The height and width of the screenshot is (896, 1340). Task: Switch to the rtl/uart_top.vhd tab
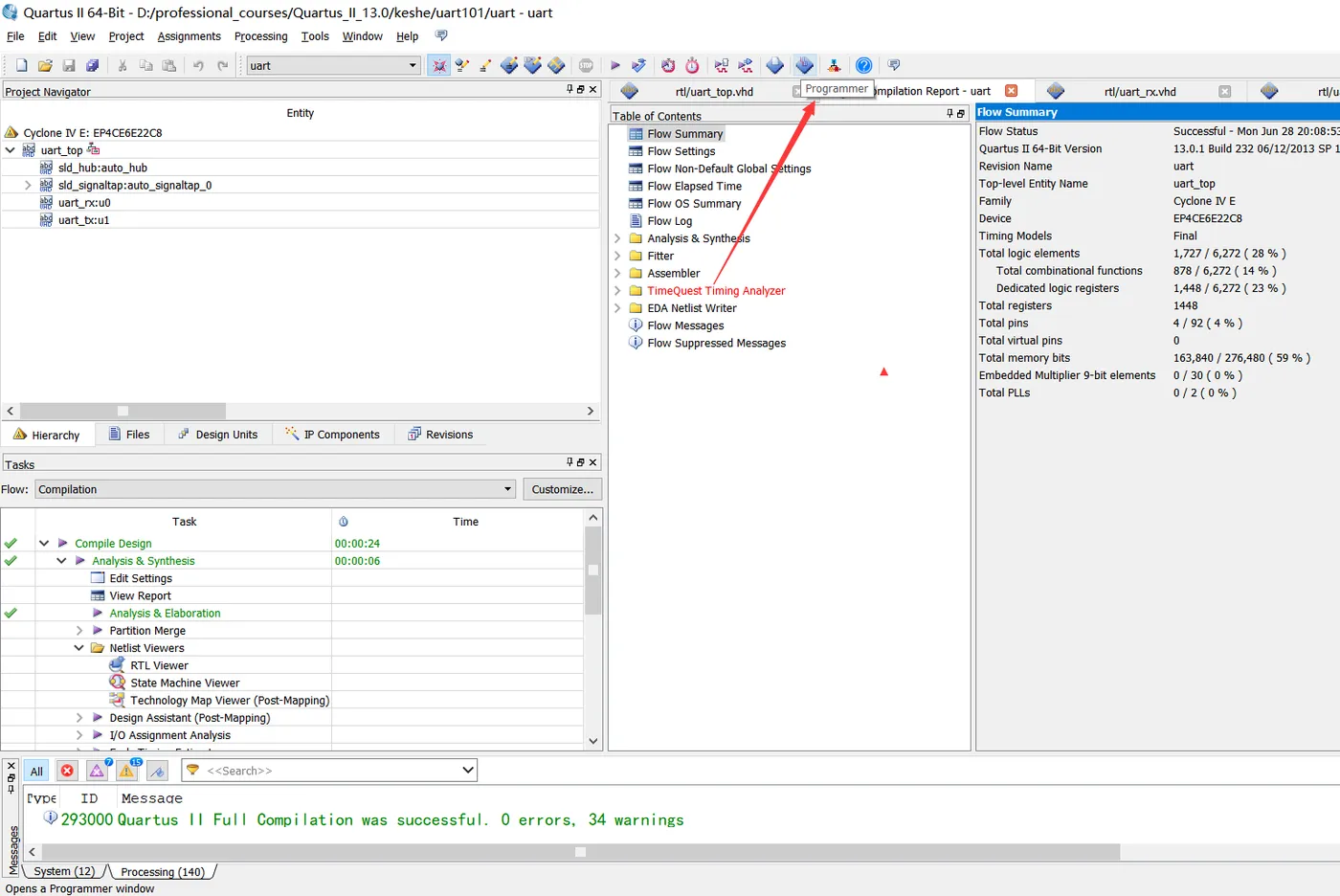[x=713, y=92]
